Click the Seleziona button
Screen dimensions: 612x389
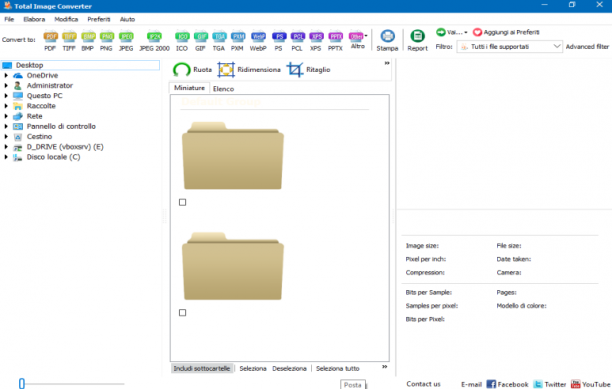coord(253,368)
